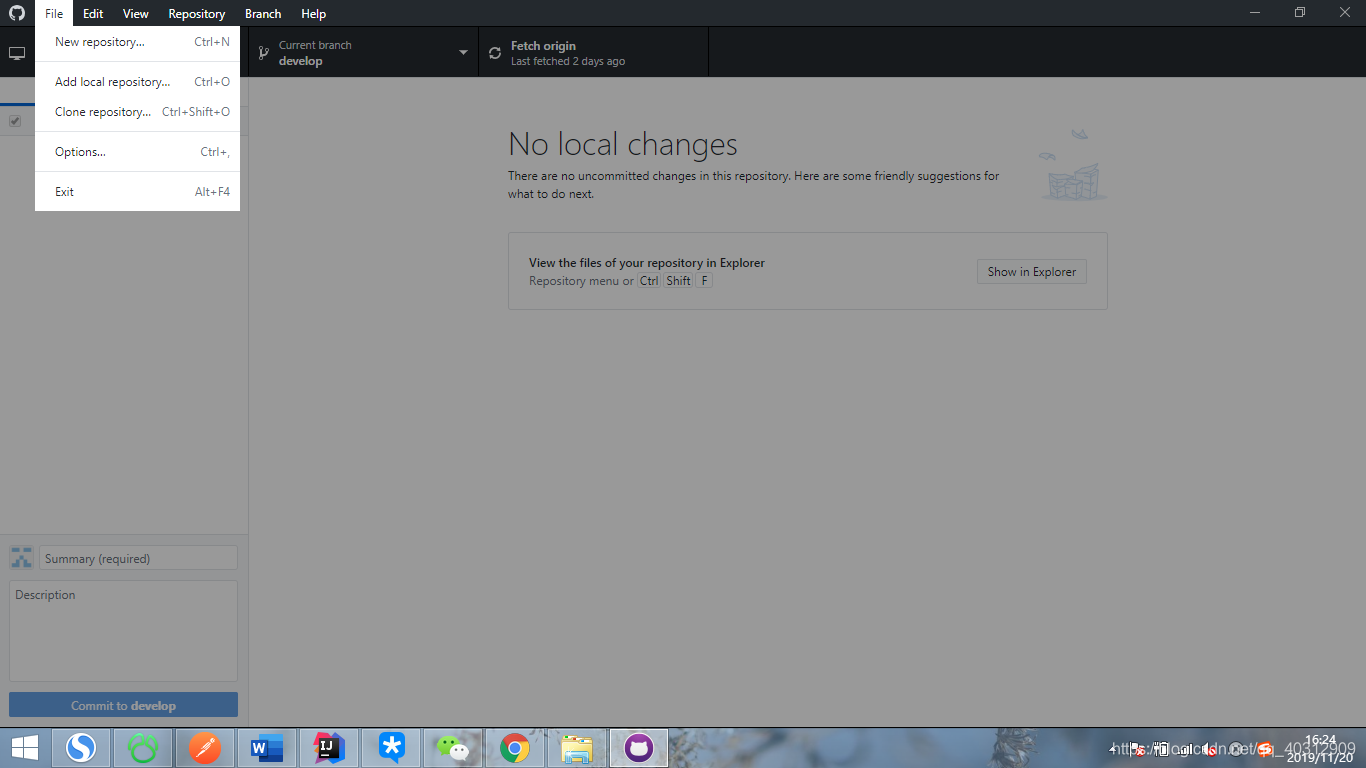This screenshot has height=768, width=1366.
Task: Click the arrow on the branch selector
Action: coord(463,53)
